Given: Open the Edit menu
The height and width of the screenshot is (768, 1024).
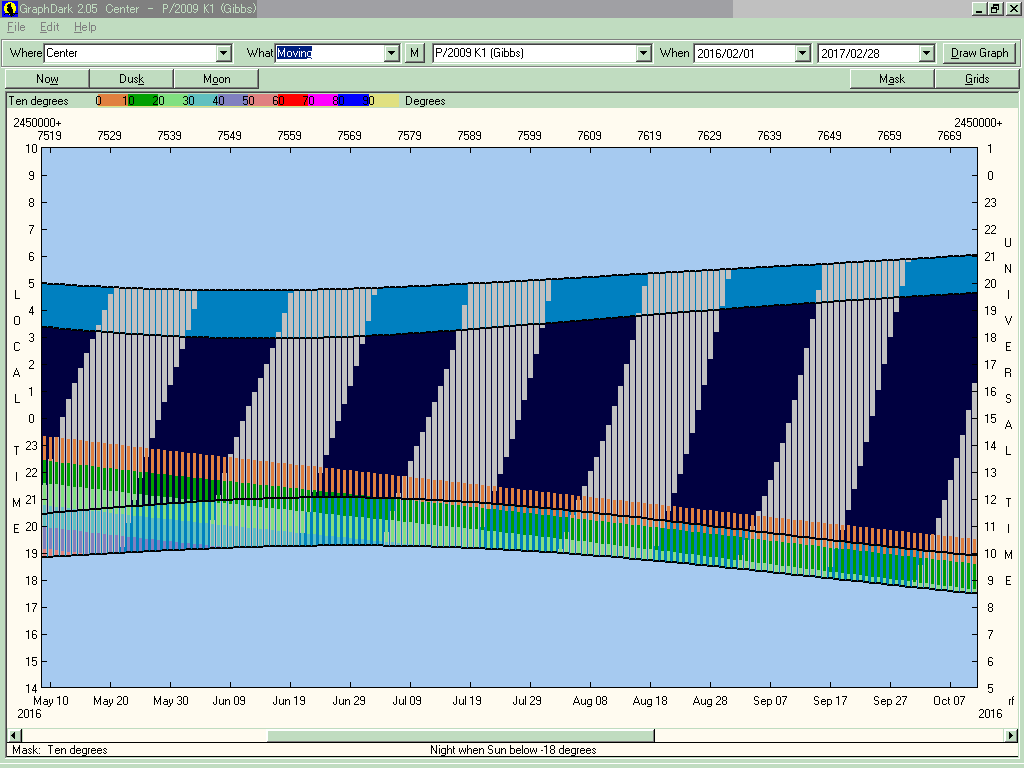Looking at the screenshot, I should tap(50, 27).
